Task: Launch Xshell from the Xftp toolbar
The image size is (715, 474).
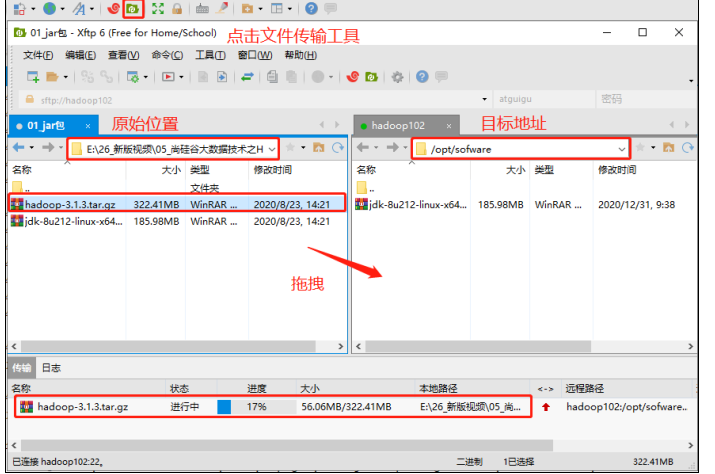Action: coord(352,77)
